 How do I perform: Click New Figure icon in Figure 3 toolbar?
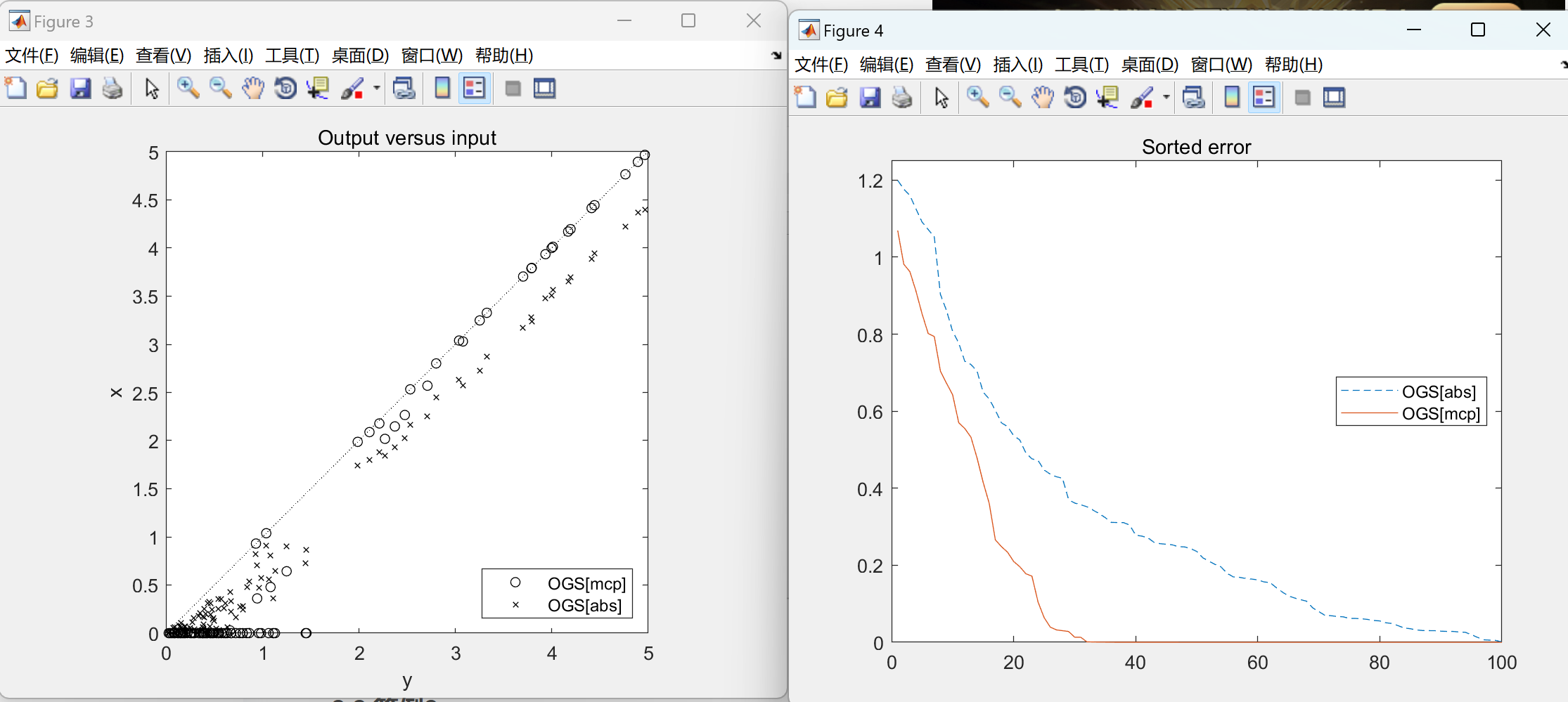click(15, 89)
